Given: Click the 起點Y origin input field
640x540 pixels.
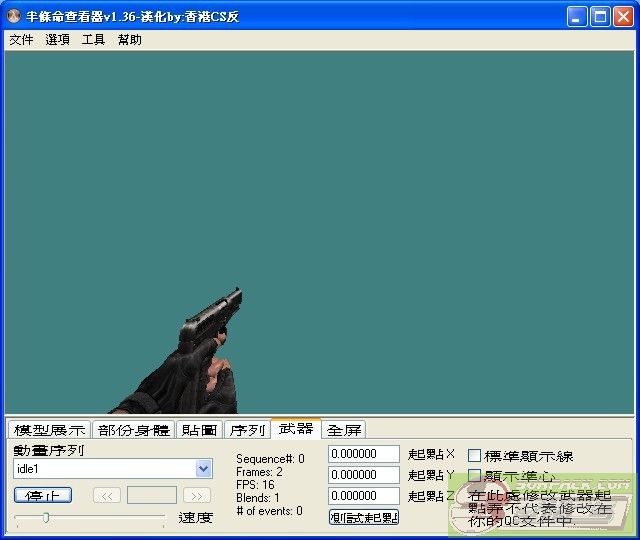Looking at the screenshot, I should [x=364, y=475].
